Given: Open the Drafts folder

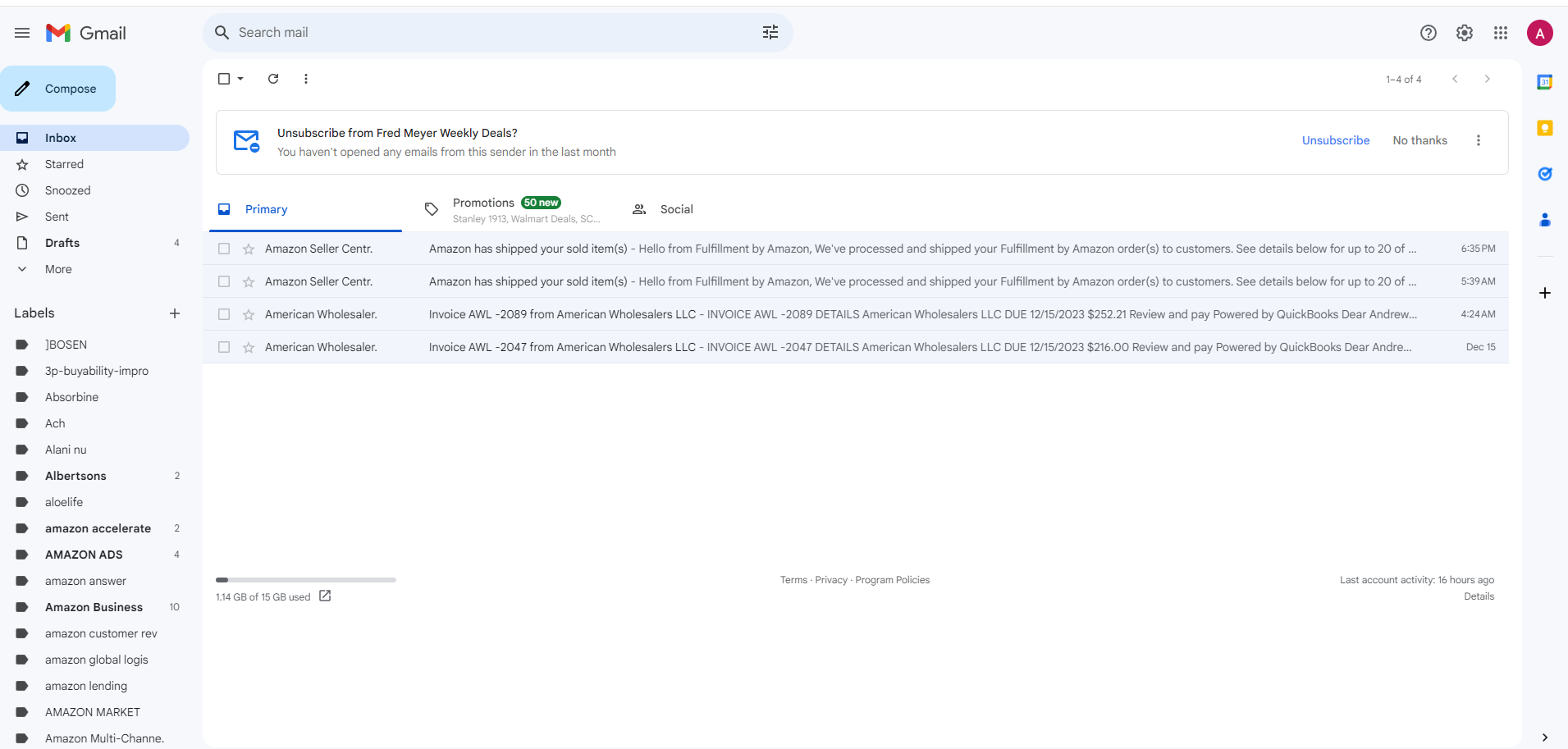Looking at the screenshot, I should pyautogui.click(x=94, y=243).
